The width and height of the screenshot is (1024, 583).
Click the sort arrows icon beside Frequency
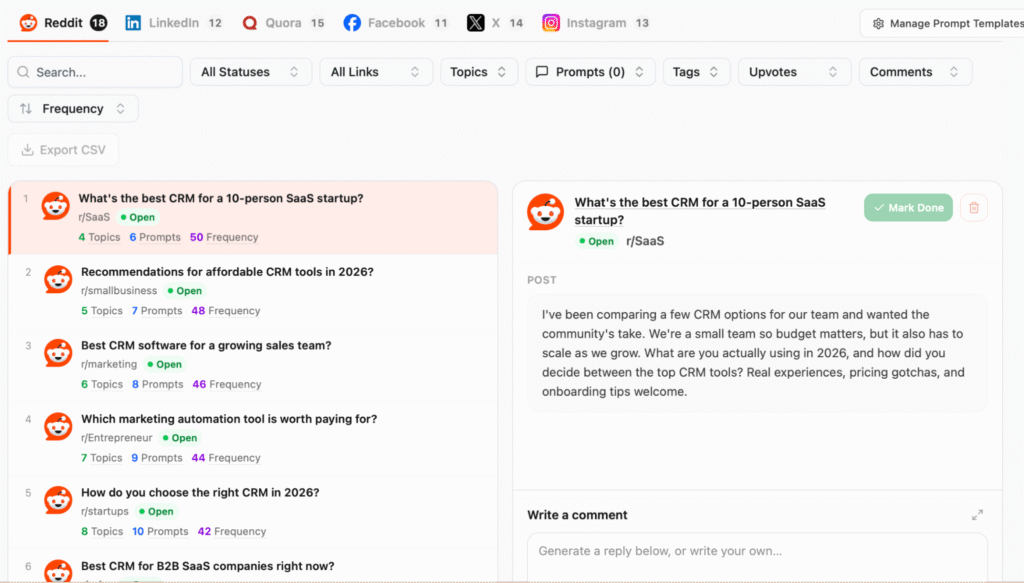point(25,108)
